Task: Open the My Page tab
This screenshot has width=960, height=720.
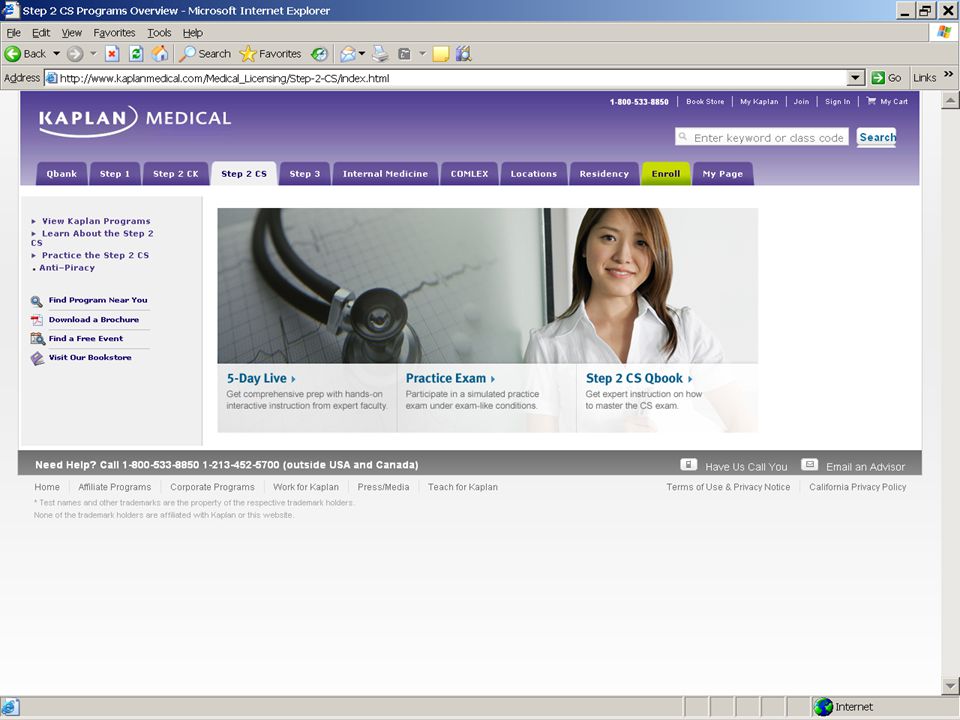Action: (x=723, y=174)
